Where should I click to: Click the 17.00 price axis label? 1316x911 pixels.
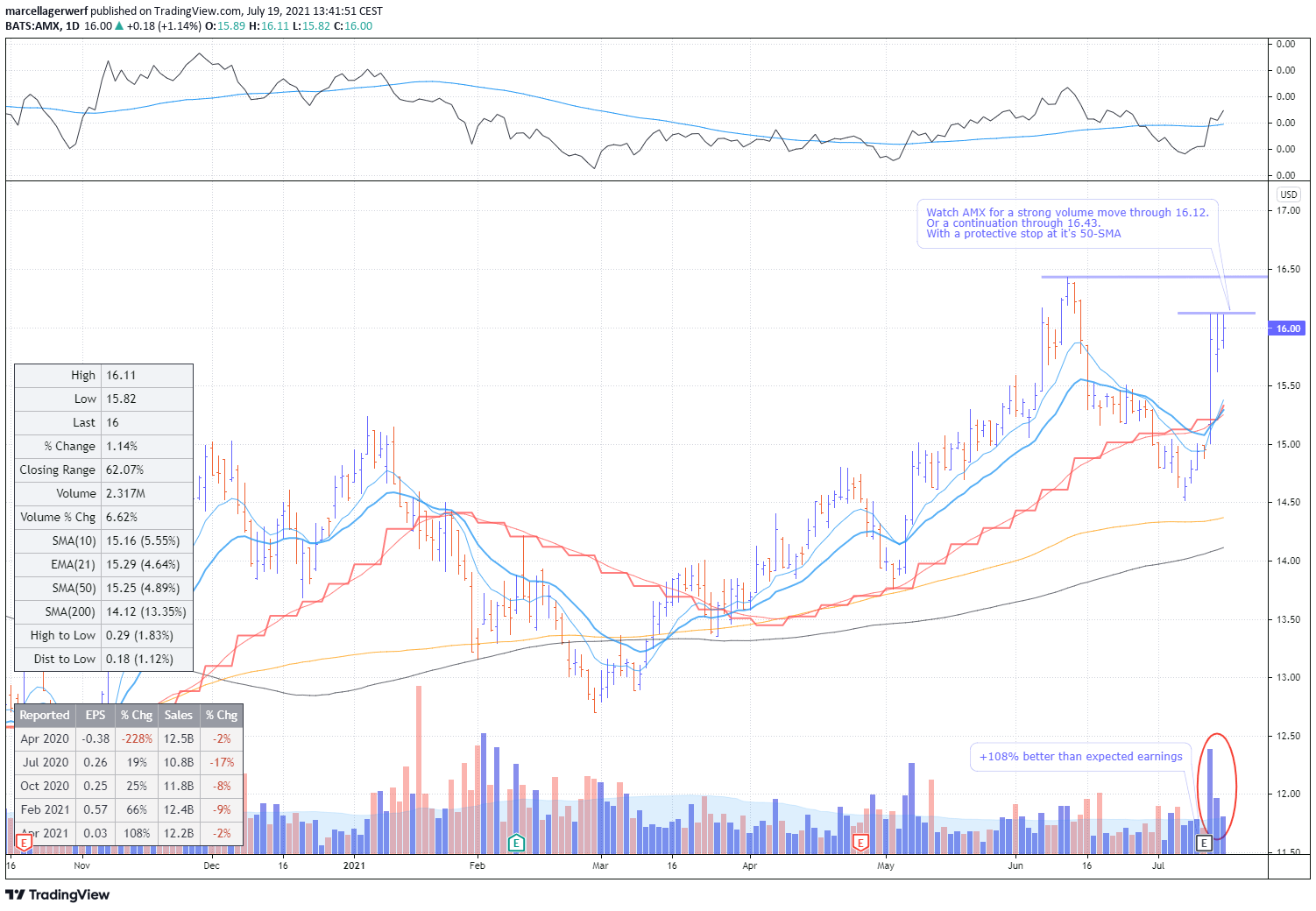(x=1288, y=210)
